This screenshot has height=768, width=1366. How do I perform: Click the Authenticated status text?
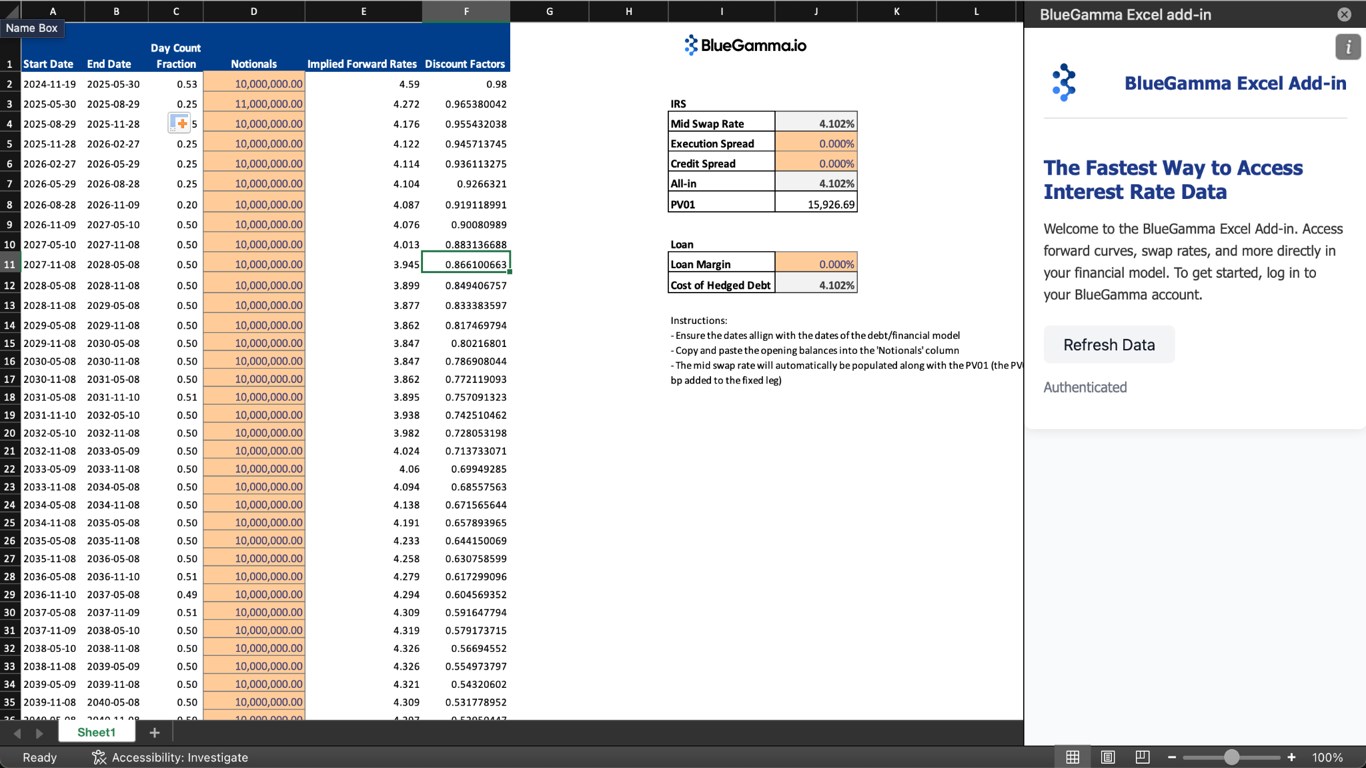point(1085,387)
